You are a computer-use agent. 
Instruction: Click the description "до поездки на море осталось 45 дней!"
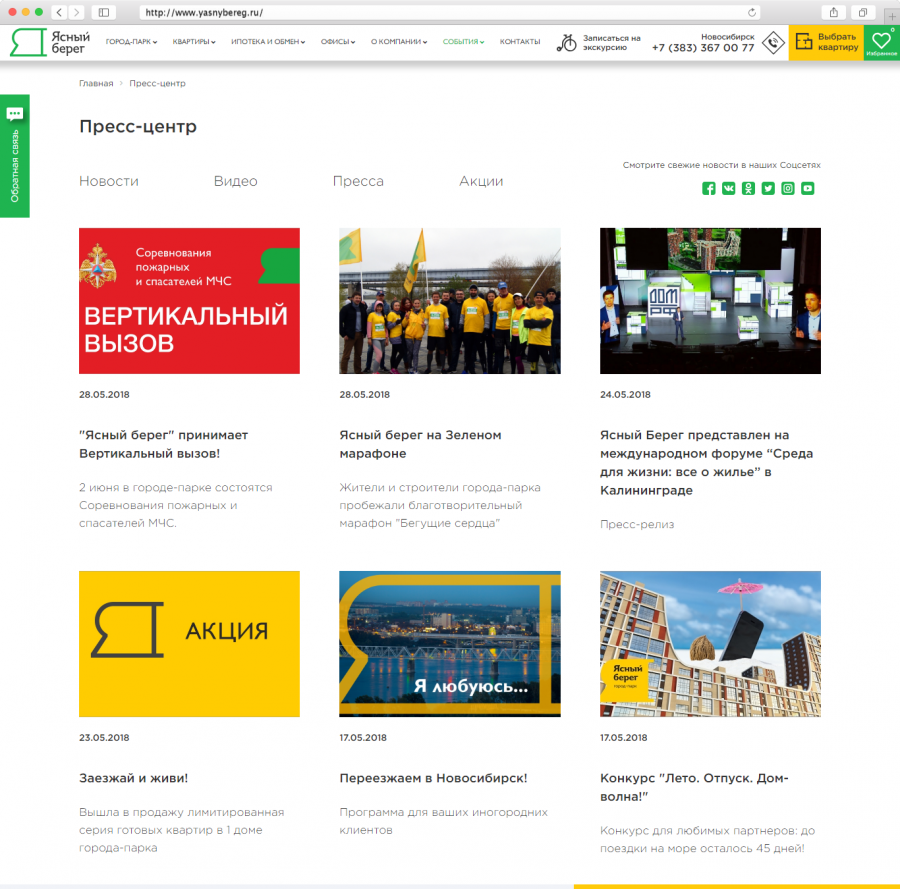pos(708,840)
